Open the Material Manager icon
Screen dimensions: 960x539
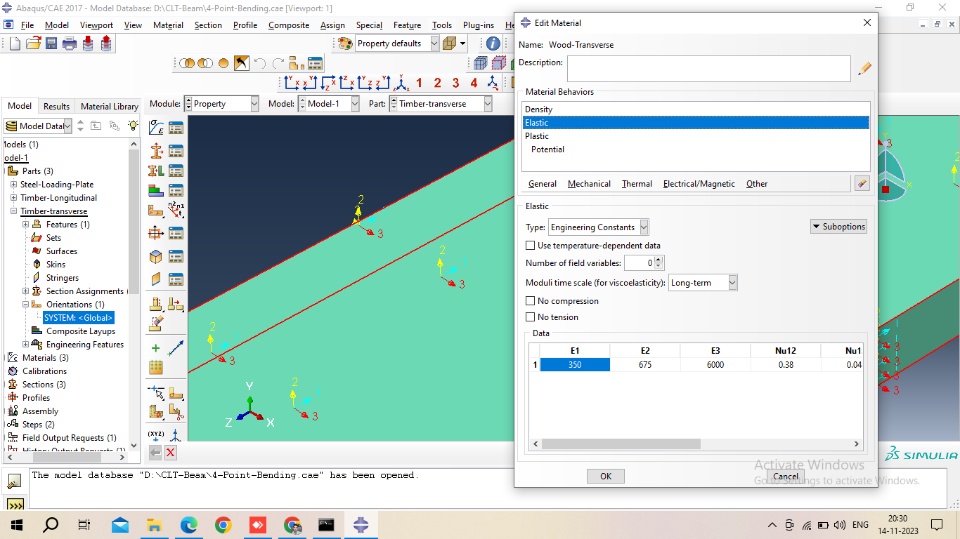point(176,127)
